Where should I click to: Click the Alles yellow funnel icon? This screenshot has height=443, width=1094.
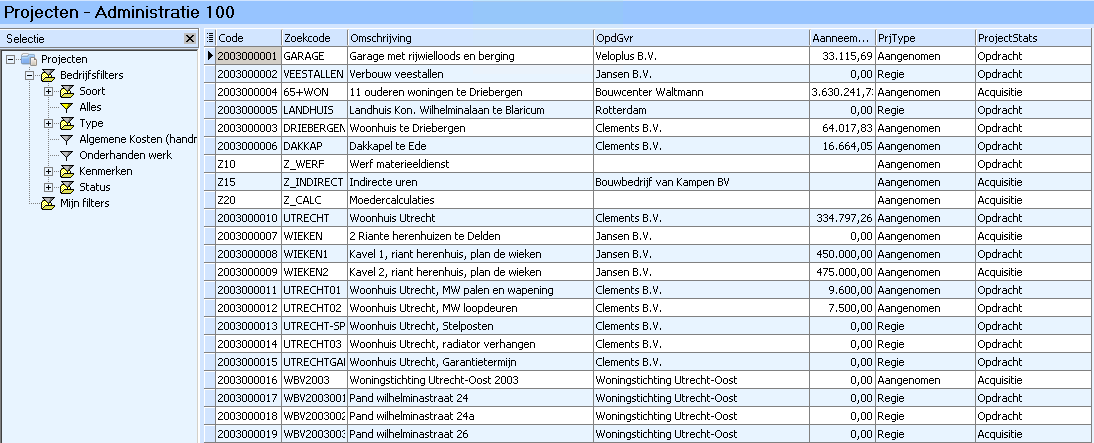click(66, 107)
